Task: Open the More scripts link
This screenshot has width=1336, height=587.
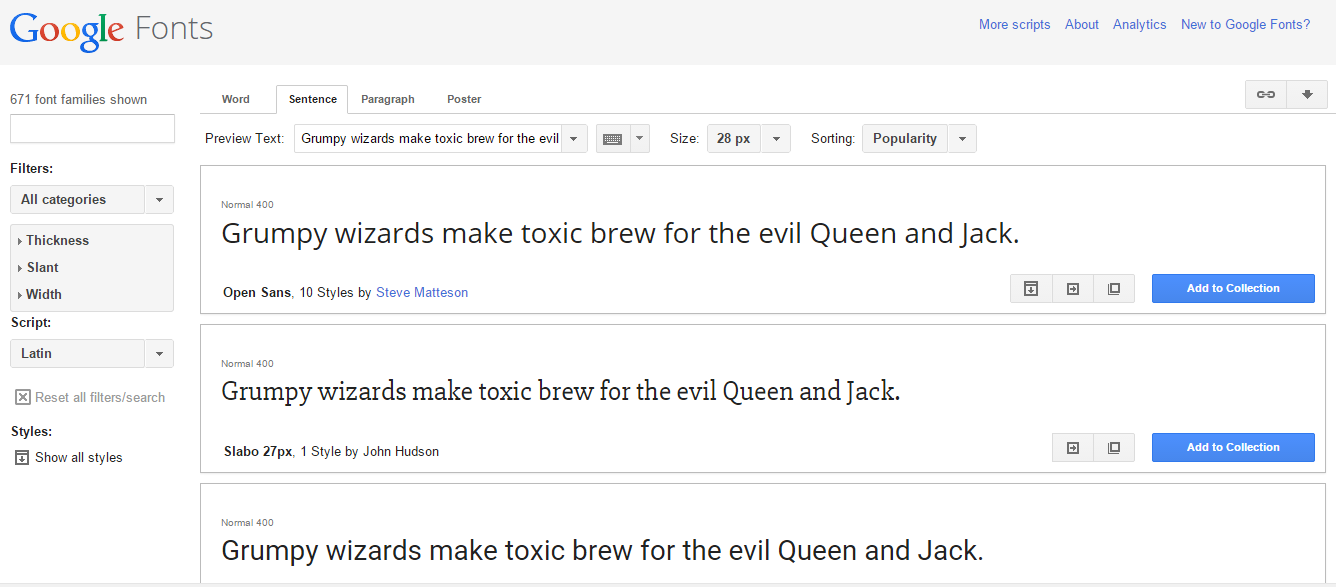Action: (x=1014, y=24)
